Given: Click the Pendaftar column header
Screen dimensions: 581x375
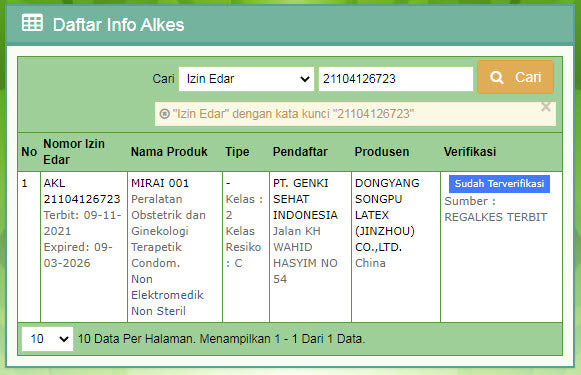Looking at the screenshot, I should [x=300, y=152].
